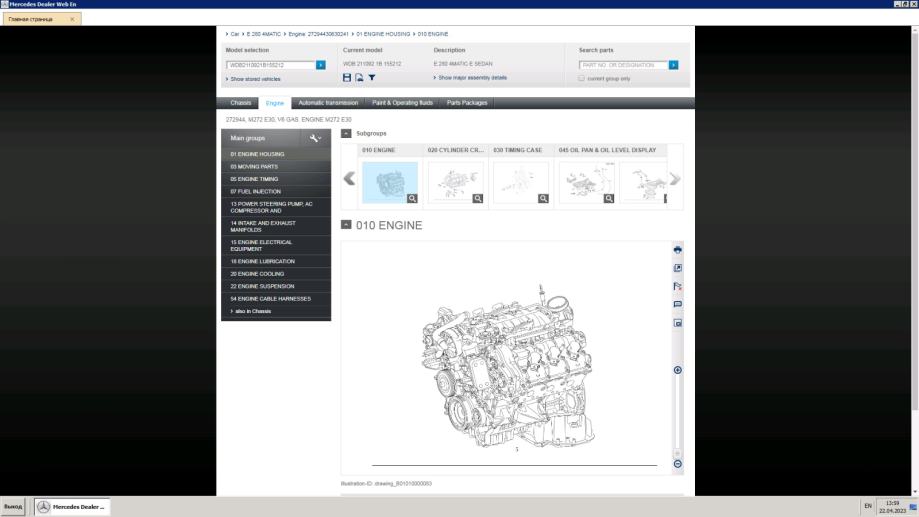Click the E 280 4MATIC breadcrumb link
This screenshot has height=517, width=919.
pyautogui.click(x=264, y=34)
